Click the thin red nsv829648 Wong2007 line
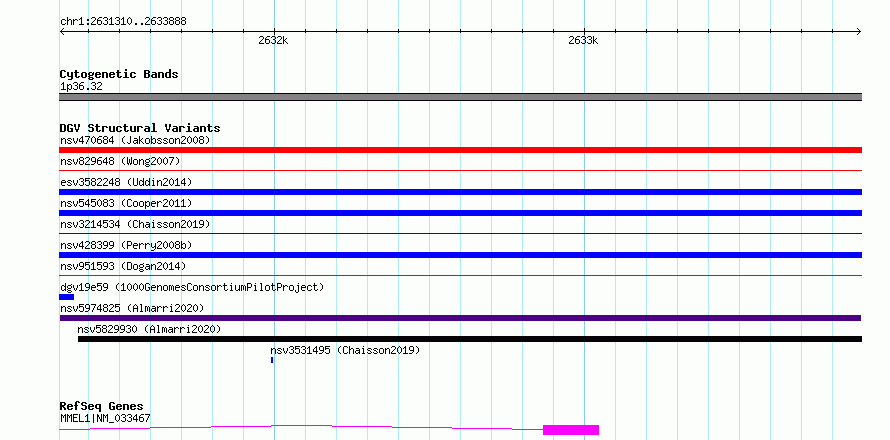The width and height of the screenshot is (890, 440). tap(460, 170)
